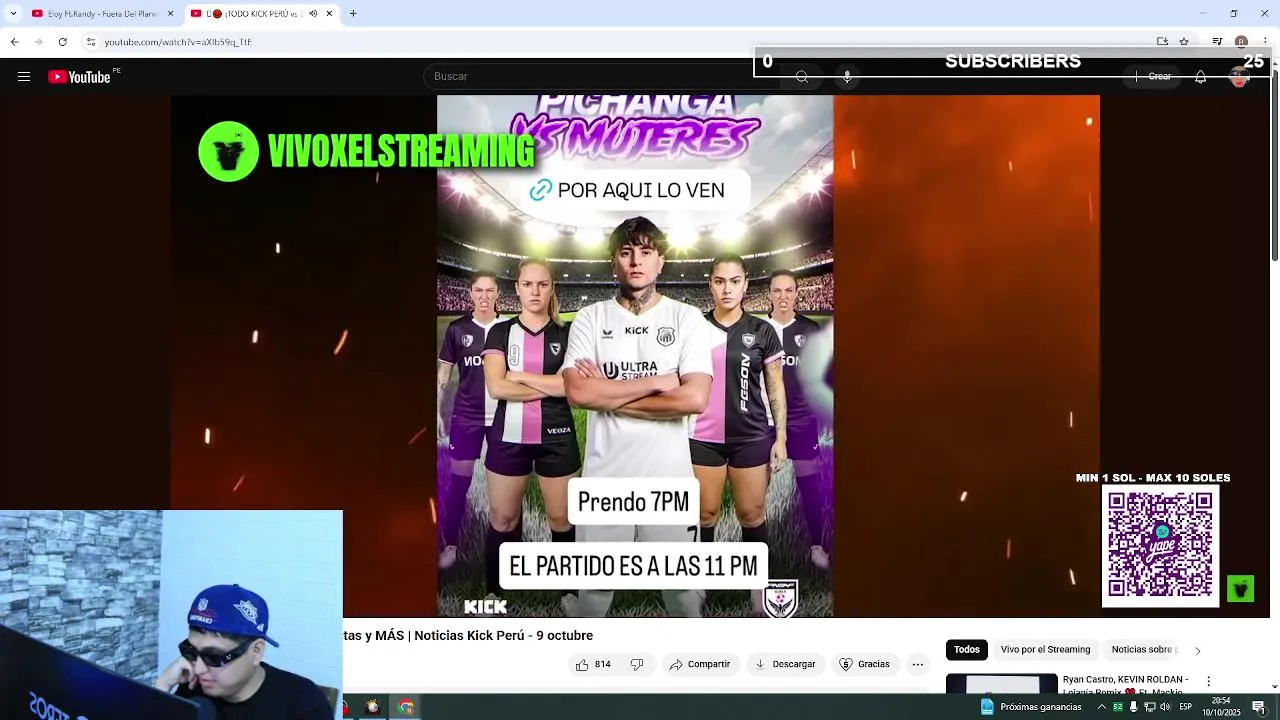Close the TODO KICK PERÚ tab
The width and height of the screenshot is (1280, 720).
329,14
